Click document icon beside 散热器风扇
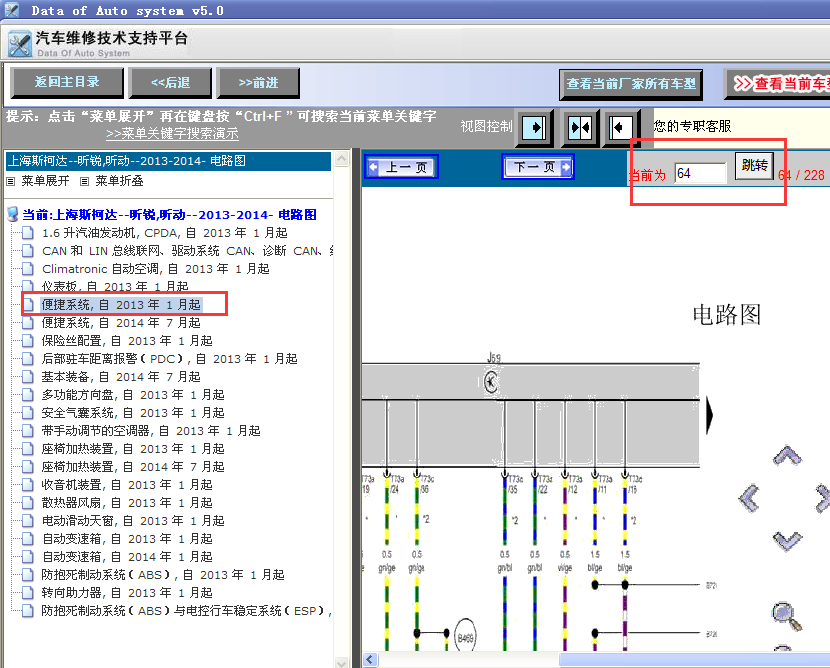Image resolution: width=830 pixels, height=668 pixels. tap(28, 503)
